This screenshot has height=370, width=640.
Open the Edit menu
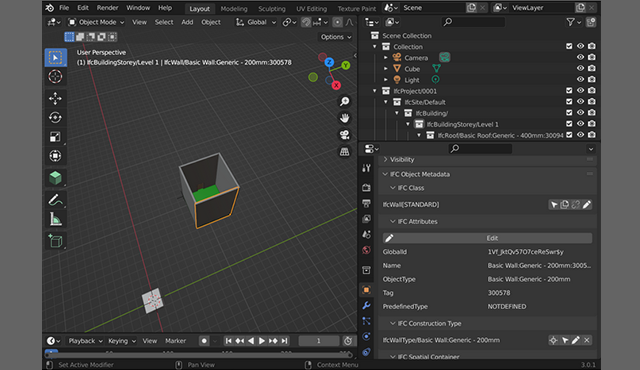[x=83, y=8]
